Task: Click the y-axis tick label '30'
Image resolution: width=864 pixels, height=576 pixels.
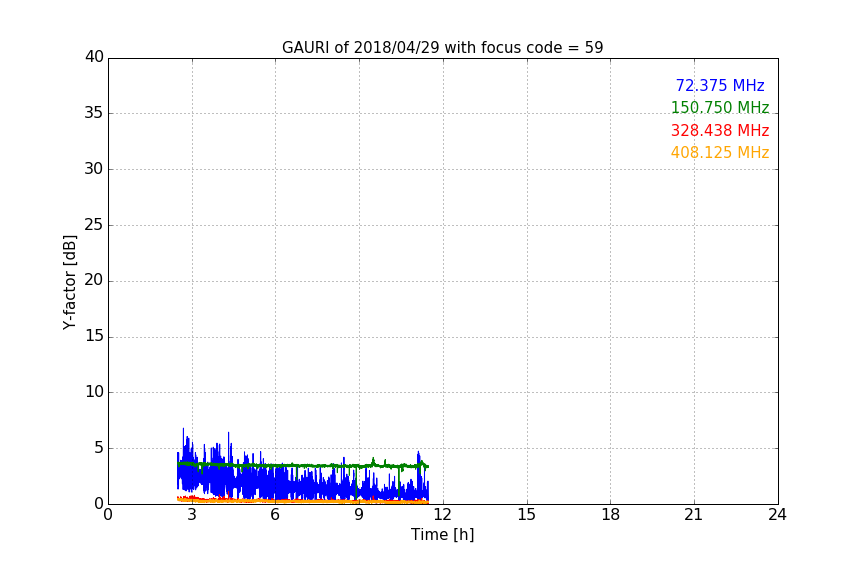Action: (x=94, y=169)
